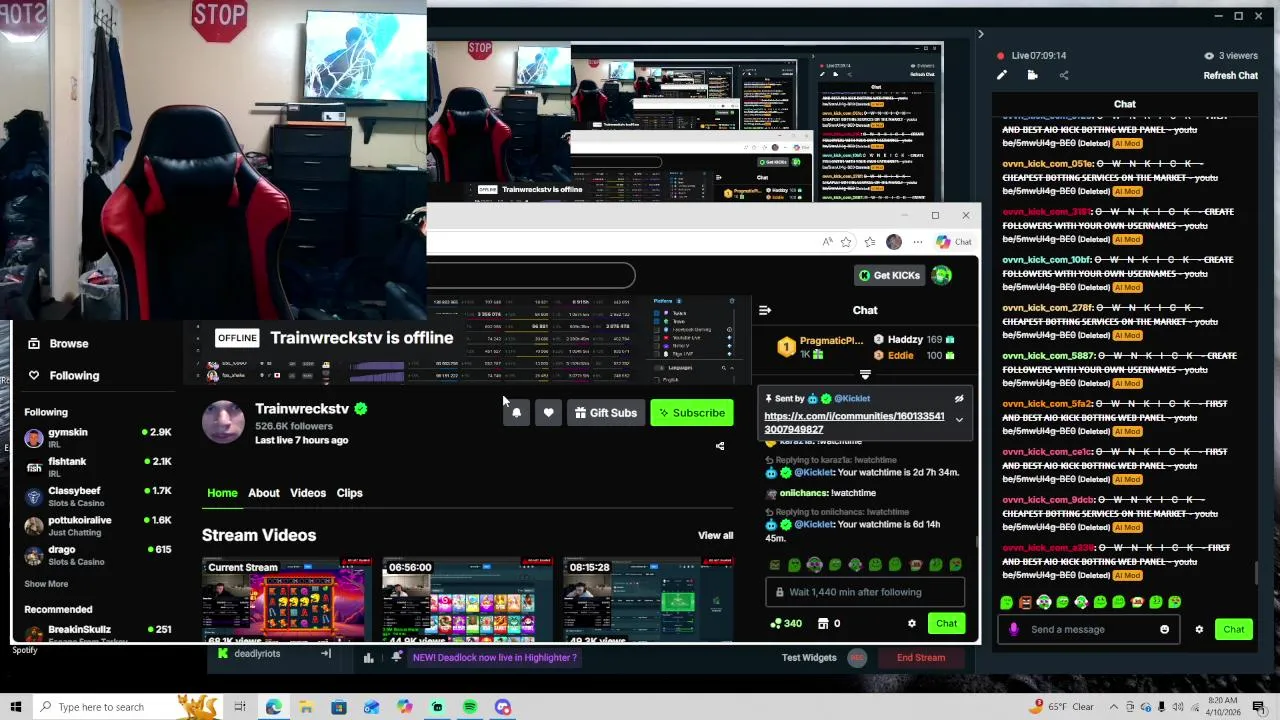This screenshot has width=1280, height=720.
Task: Open Spotify from the Windows taskbar
Action: click(x=470, y=707)
